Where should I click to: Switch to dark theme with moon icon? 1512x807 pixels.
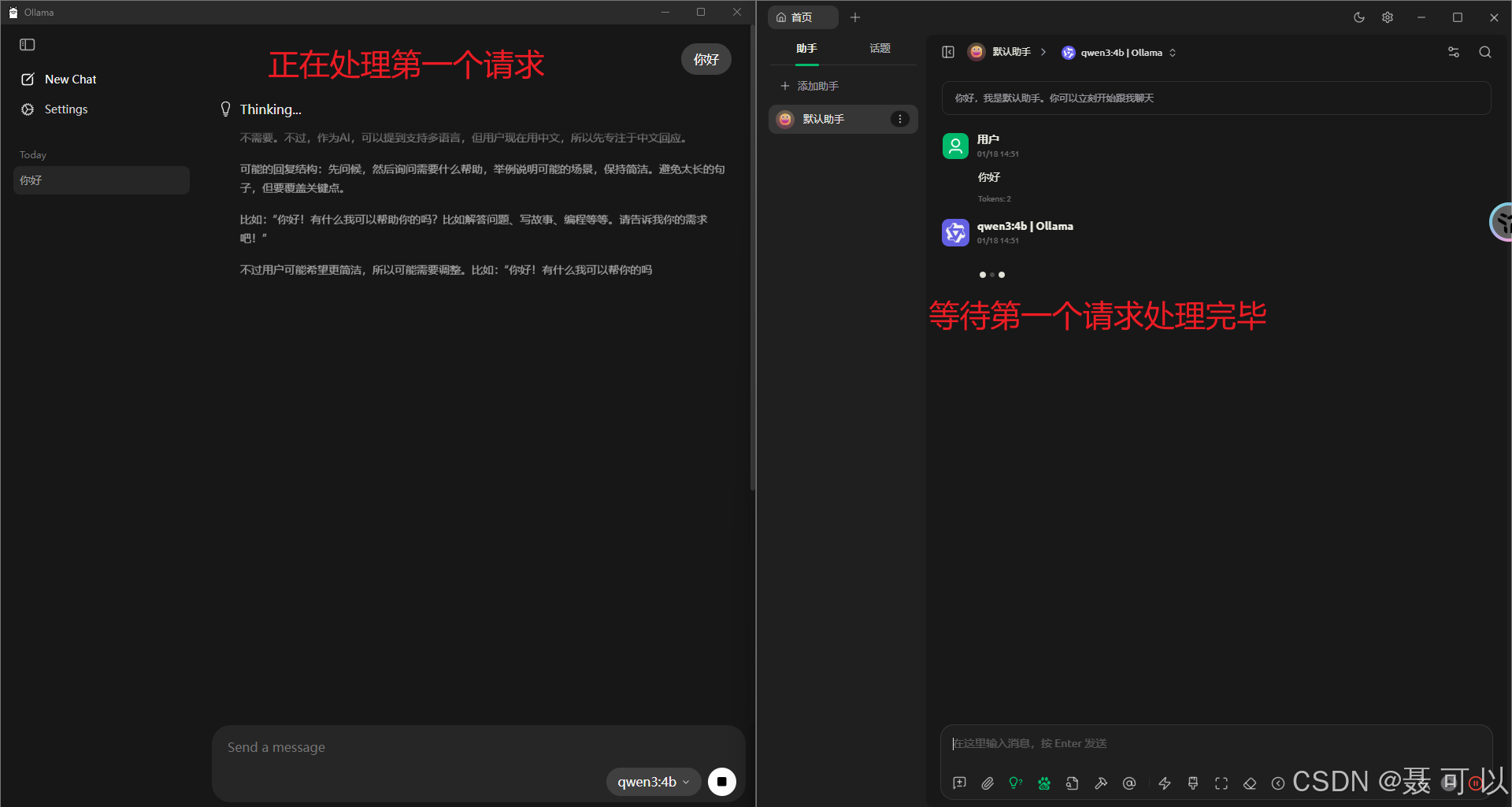coord(1359,17)
